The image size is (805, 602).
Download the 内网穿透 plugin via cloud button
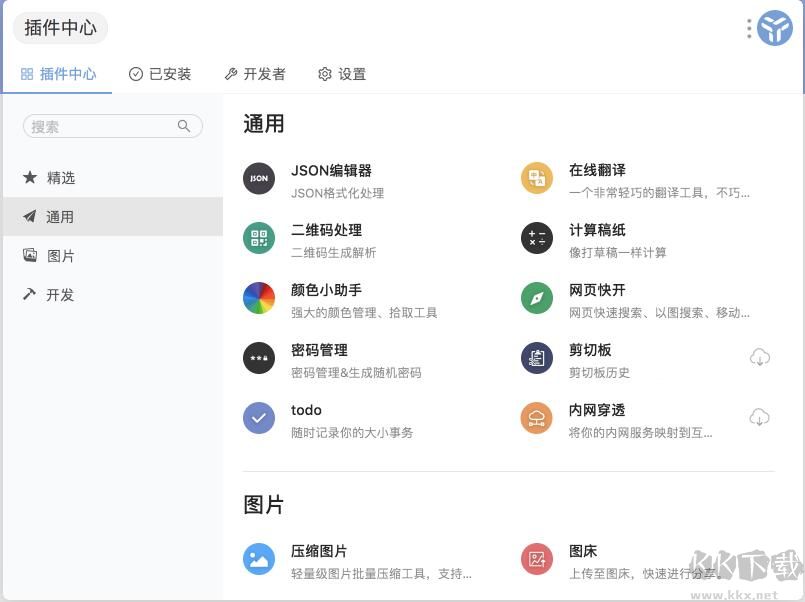tap(760, 418)
